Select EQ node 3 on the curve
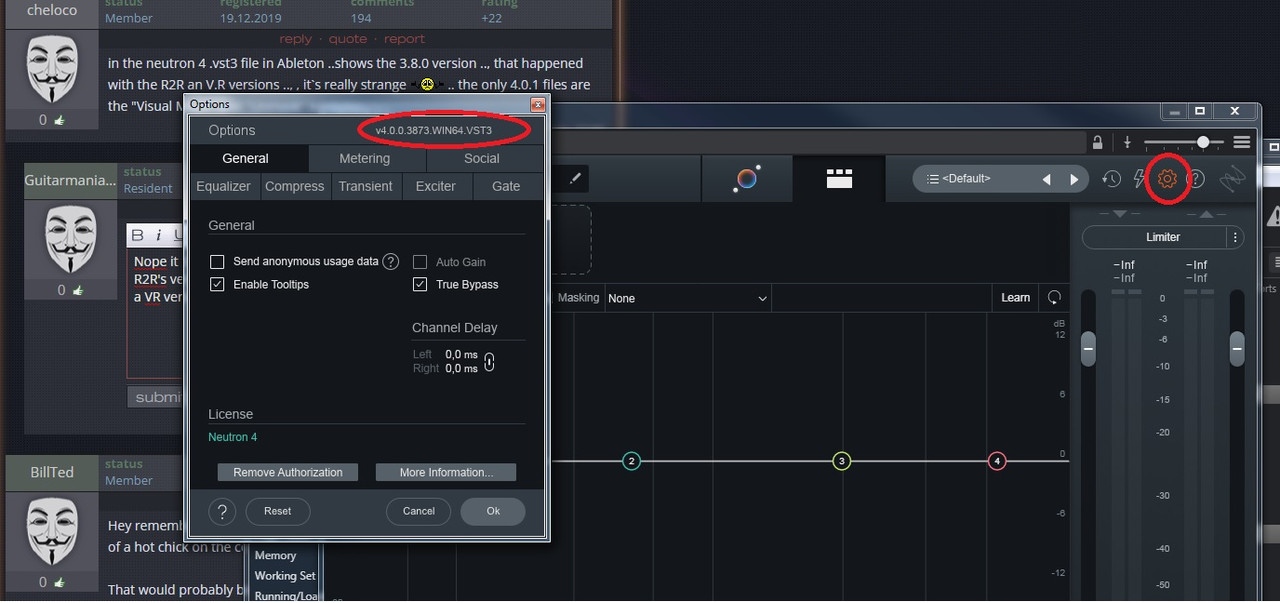This screenshot has width=1280, height=603. coord(842,461)
